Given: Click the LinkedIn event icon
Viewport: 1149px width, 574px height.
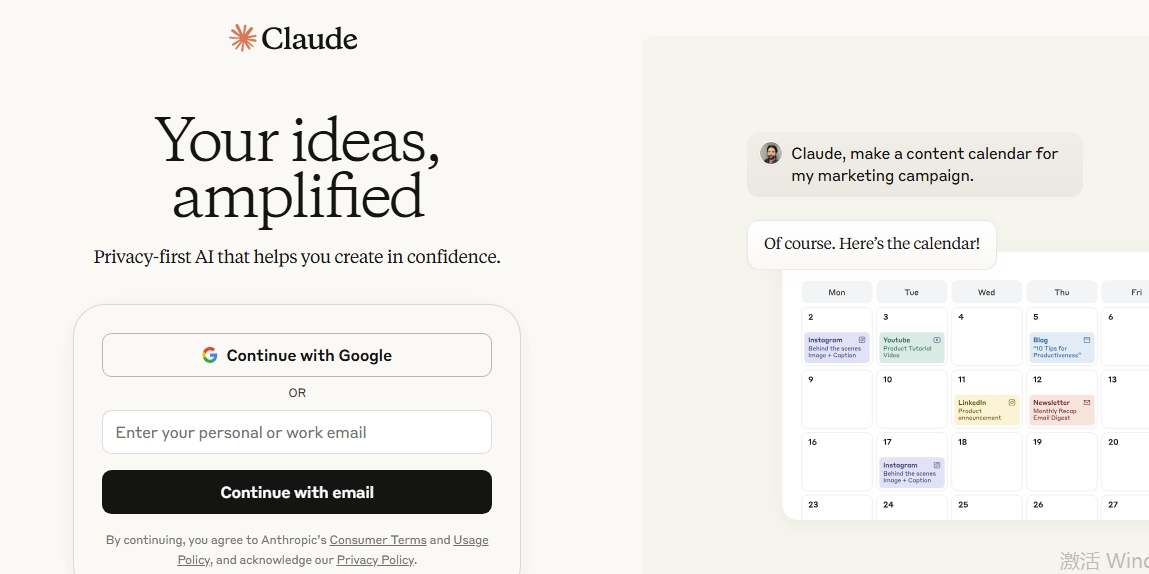Looking at the screenshot, I should click(1012, 403).
